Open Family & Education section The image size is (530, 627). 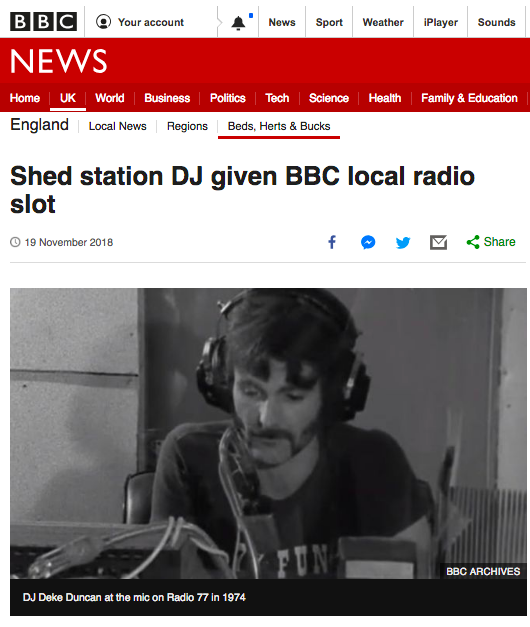tap(469, 98)
